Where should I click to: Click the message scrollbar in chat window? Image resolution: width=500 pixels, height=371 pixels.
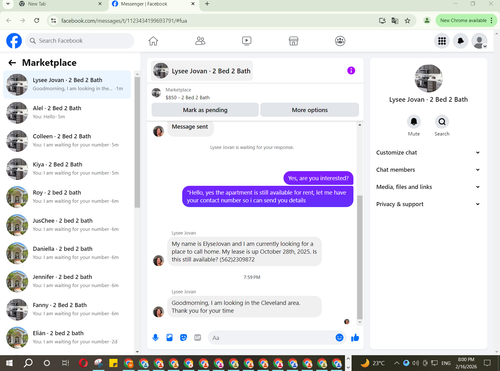tap(360, 257)
